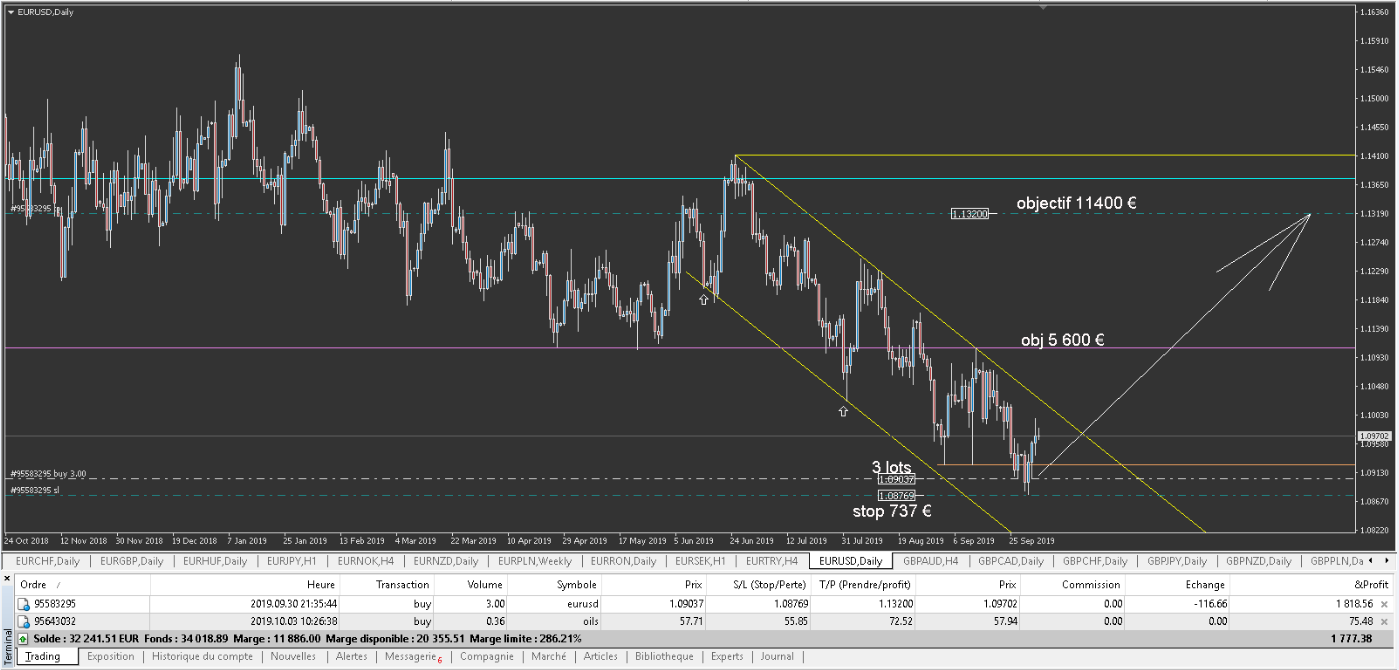1399x670 pixels.
Task: Click the order icon beside order 95643032
Action: 24,621
